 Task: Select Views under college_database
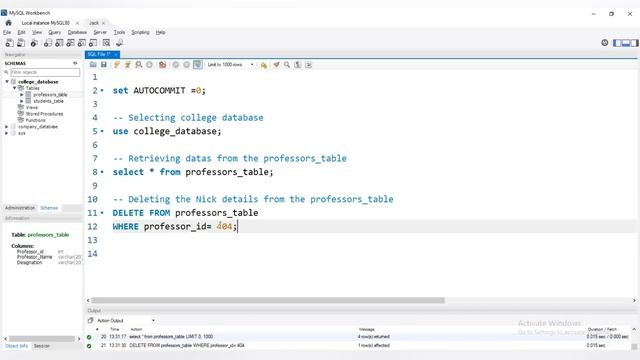click(31, 107)
